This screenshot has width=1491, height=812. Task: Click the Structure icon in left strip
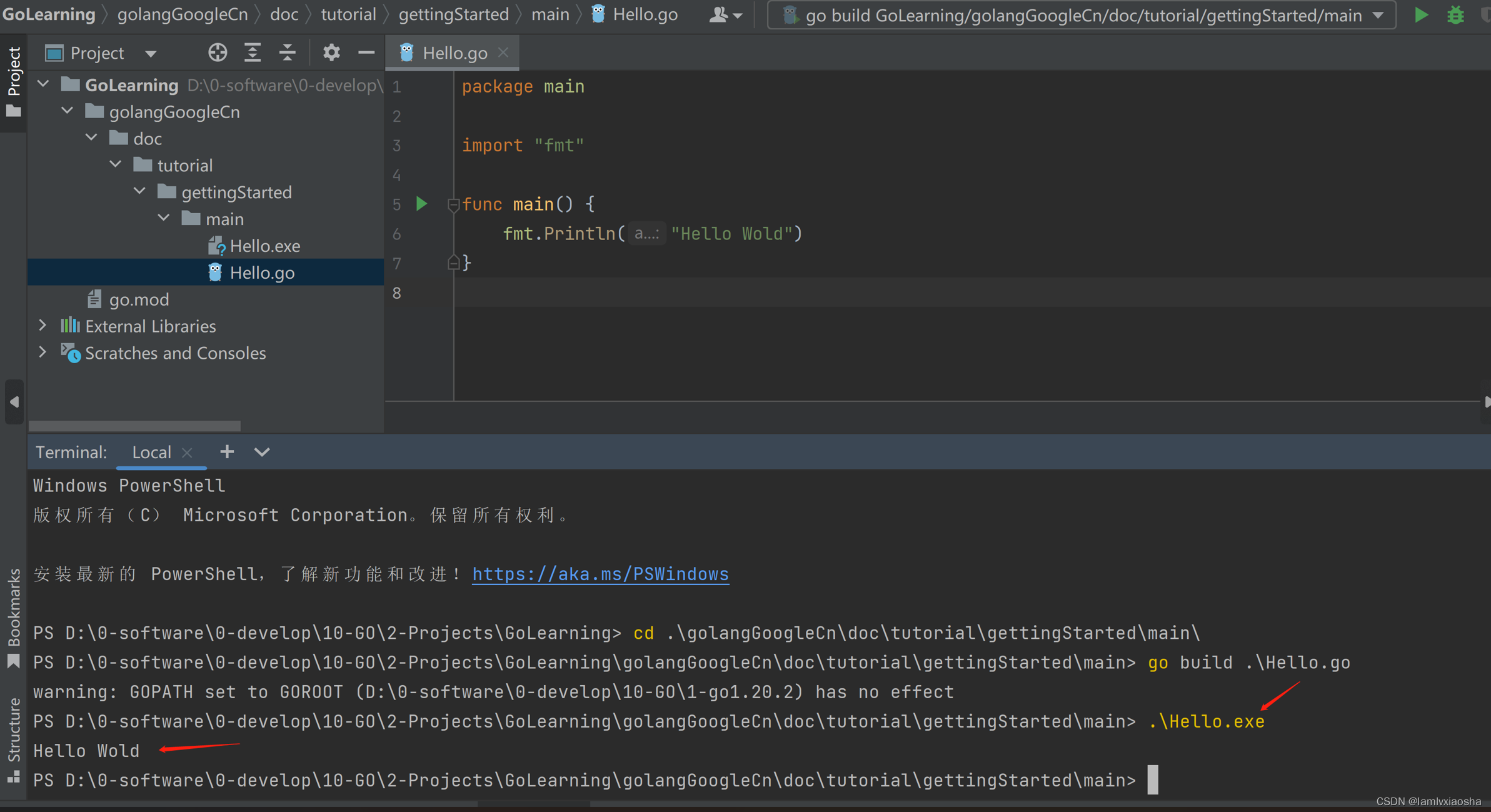click(x=13, y=777)
